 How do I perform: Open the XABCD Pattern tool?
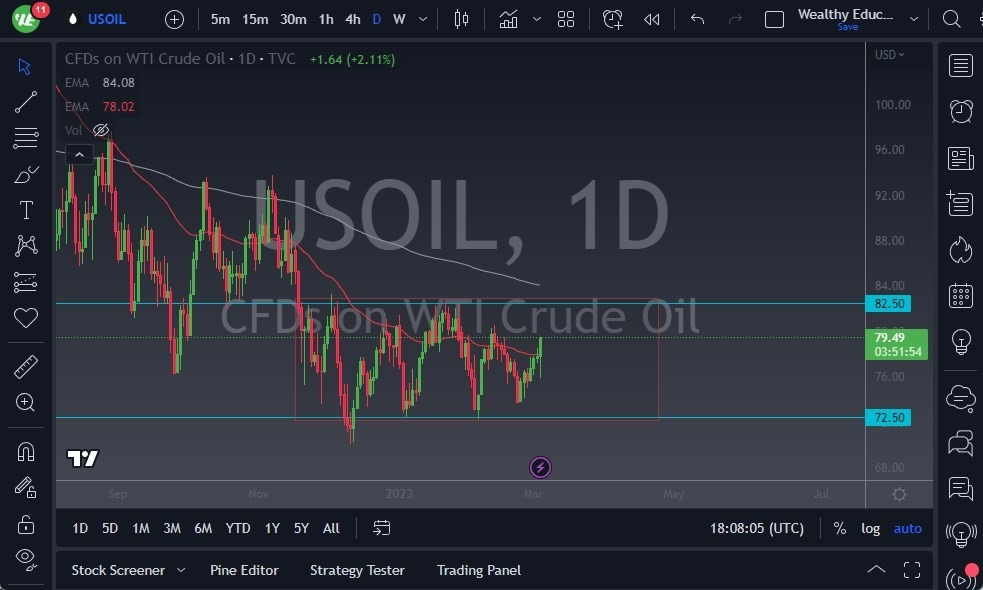(x=25, y=246)
